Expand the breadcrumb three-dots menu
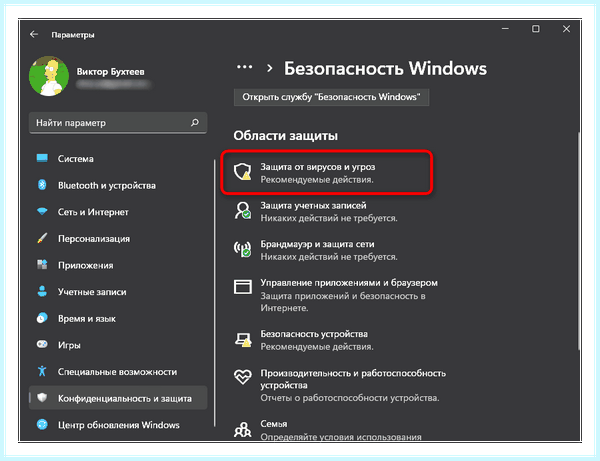This screenshot has width=600, height=461. point(245,67)
